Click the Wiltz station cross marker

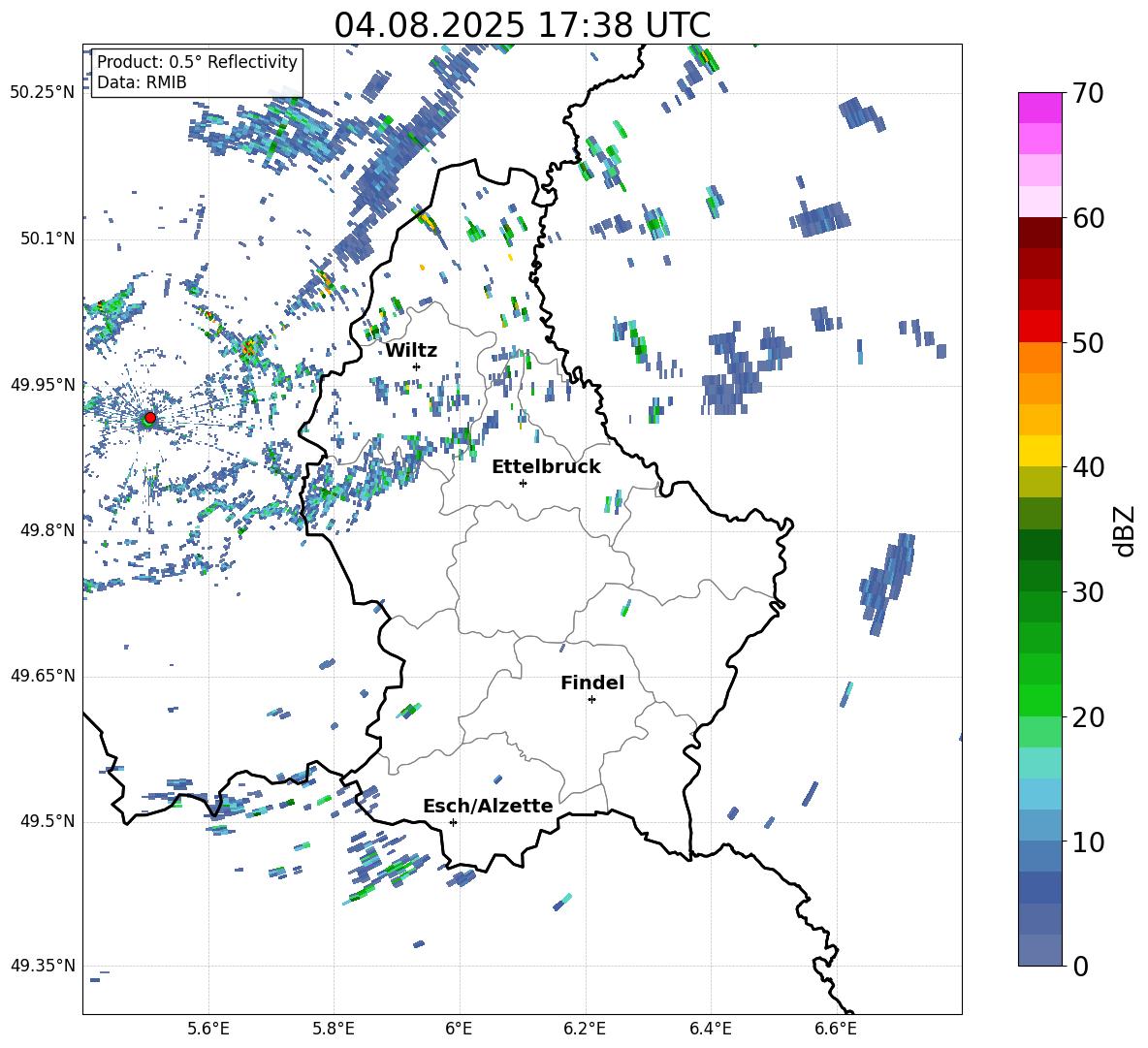(x=417, y=366)
